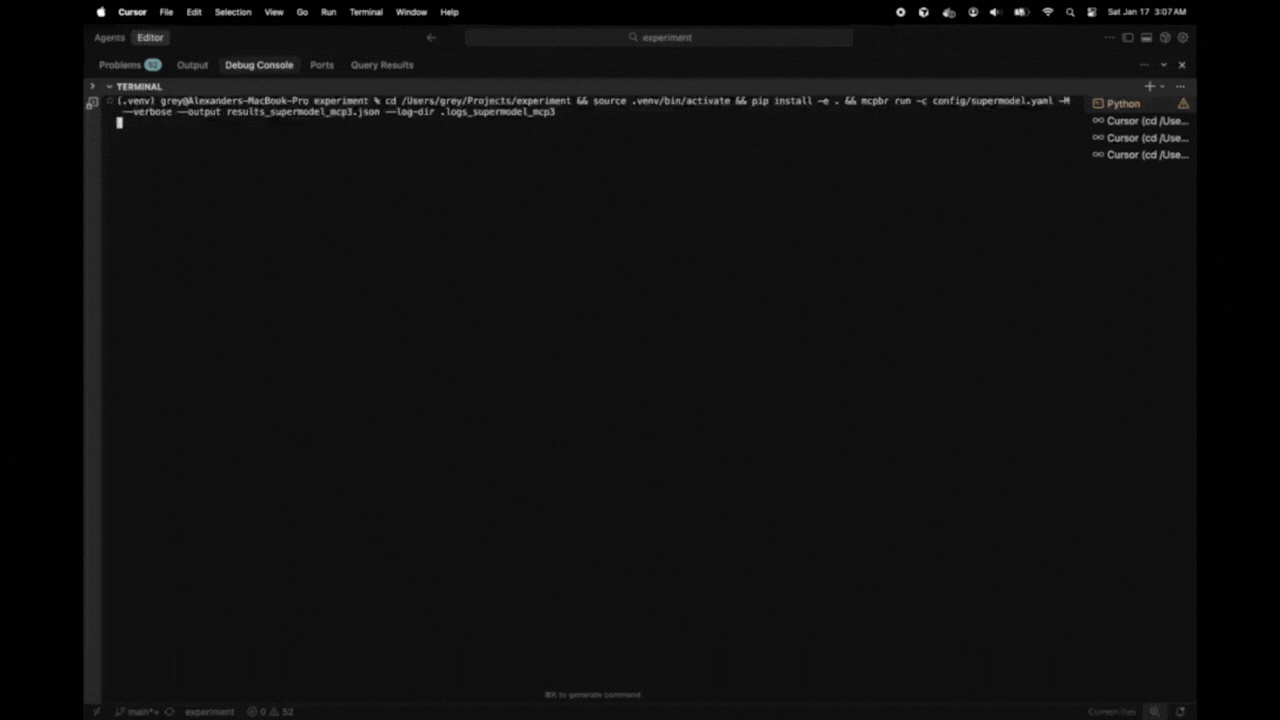
Task: Open the Ports tab
Action: tap(322, 65)
